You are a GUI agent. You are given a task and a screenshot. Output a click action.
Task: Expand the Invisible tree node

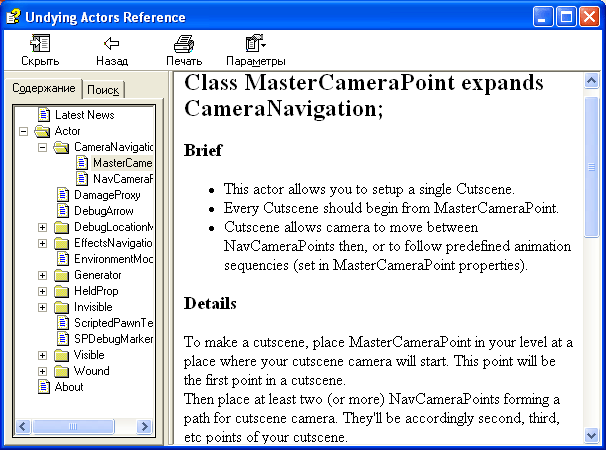click(x=43, y=308)
